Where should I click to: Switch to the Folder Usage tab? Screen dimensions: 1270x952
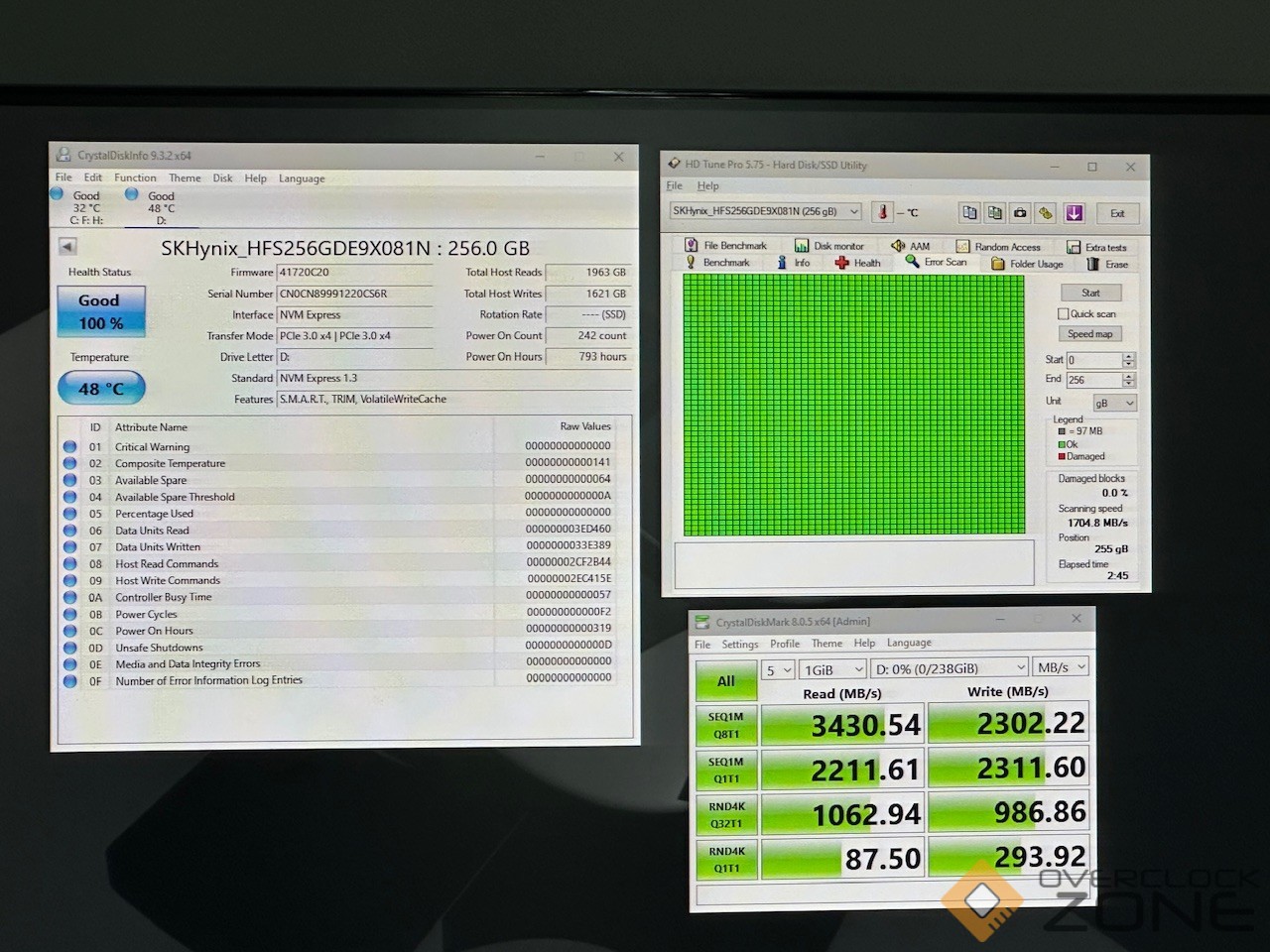click(x=1027, y=264)
